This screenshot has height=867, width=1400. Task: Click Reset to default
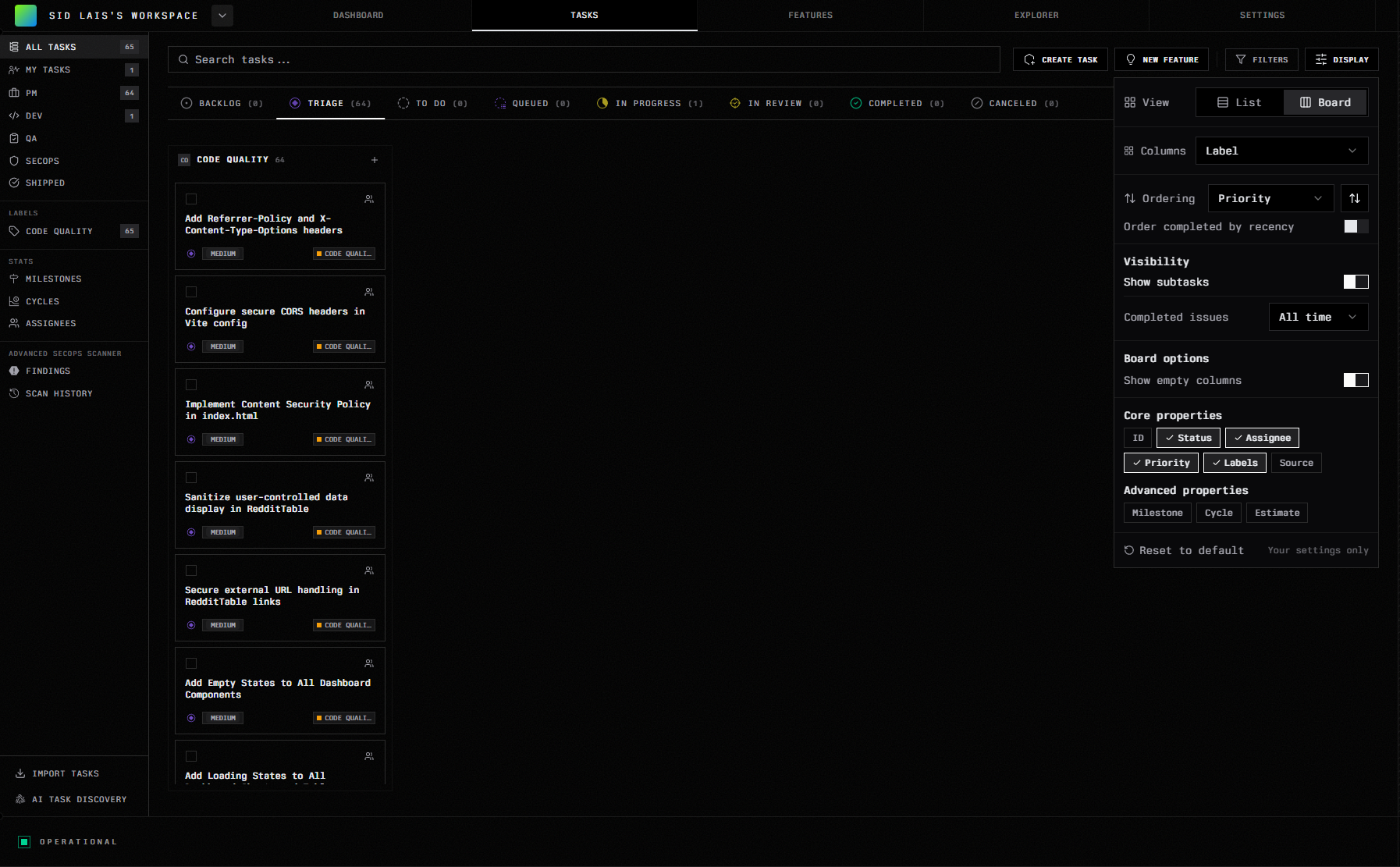coord(1184,550)
